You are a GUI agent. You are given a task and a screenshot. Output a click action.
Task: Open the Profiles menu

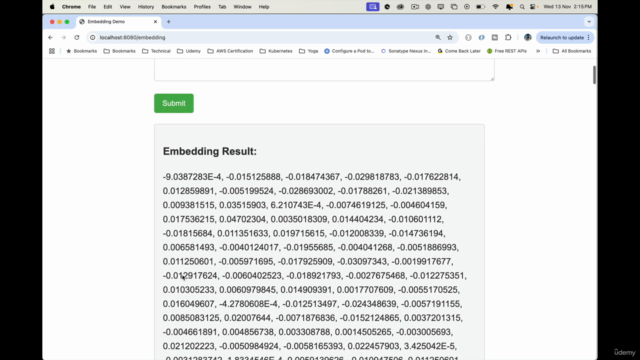202,7
